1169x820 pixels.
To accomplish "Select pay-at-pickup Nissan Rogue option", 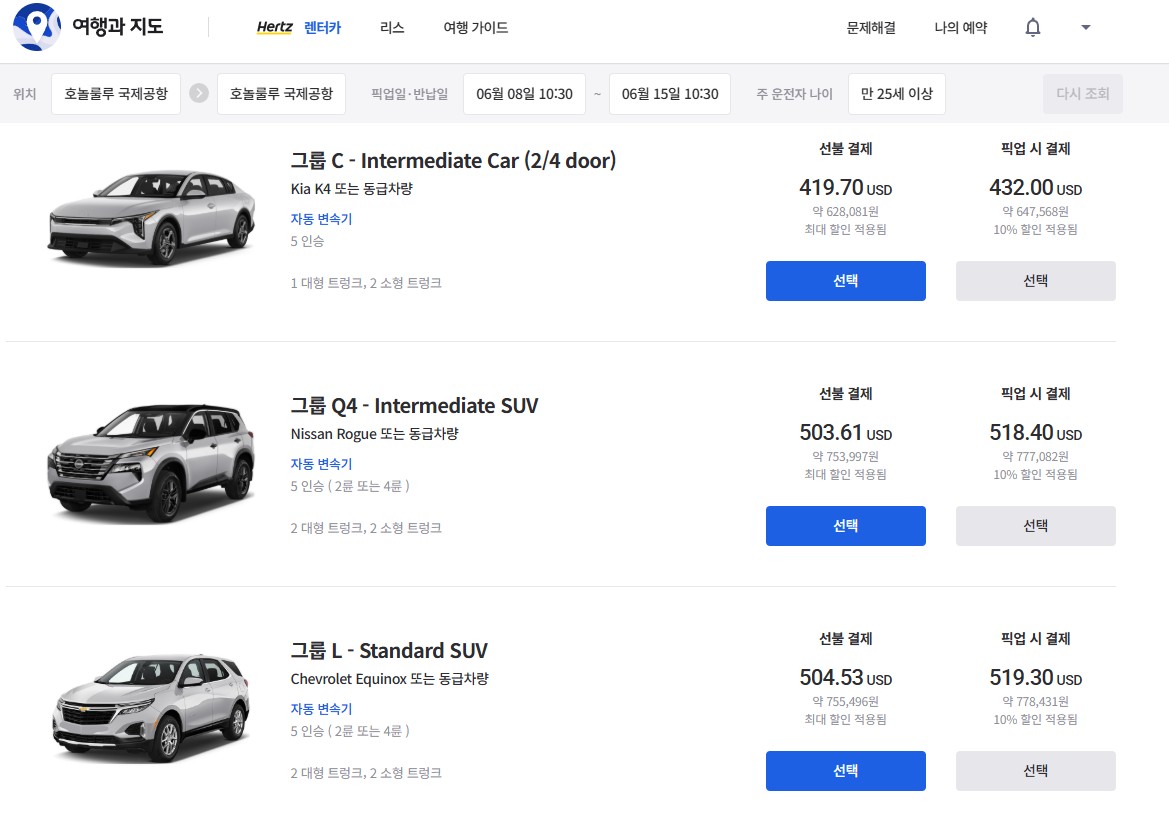I will tap(1035, 526).
